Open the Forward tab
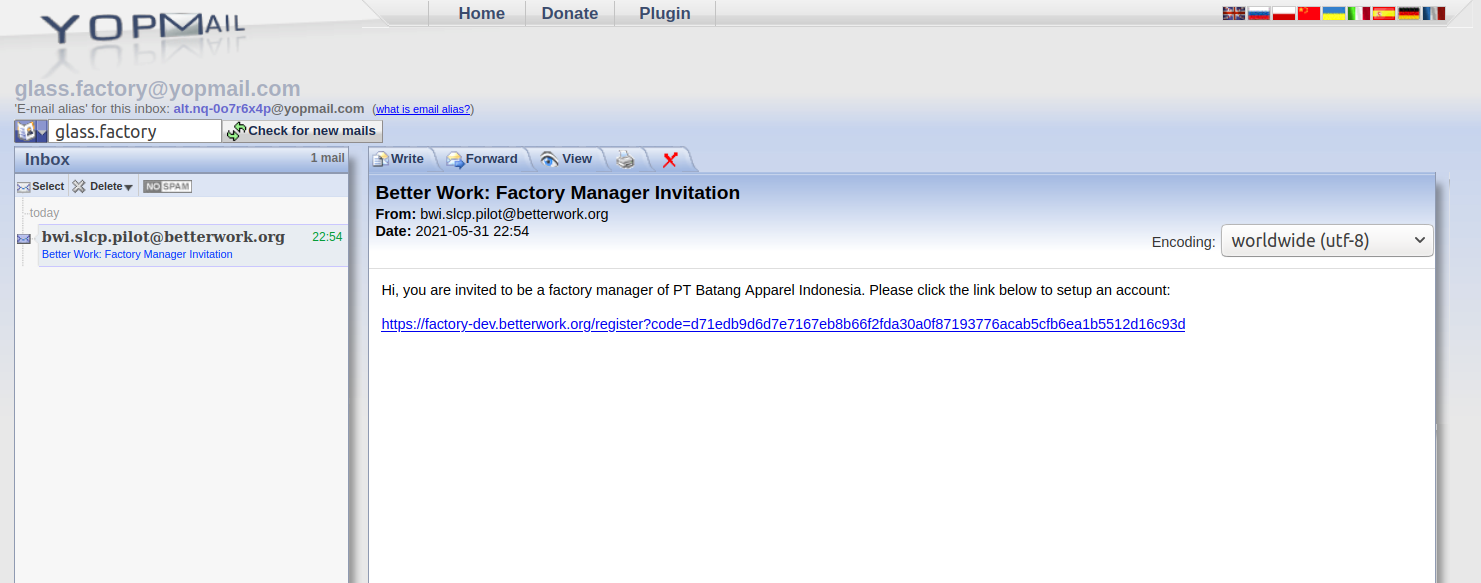 [482, 159]
